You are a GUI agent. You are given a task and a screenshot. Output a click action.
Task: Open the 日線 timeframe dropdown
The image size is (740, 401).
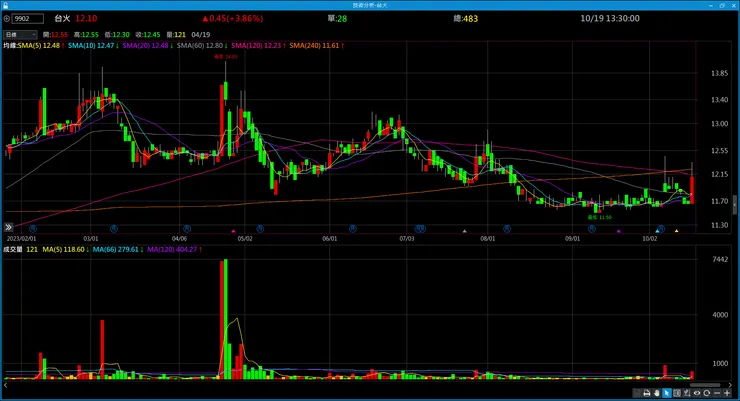[x=20, y=34]
